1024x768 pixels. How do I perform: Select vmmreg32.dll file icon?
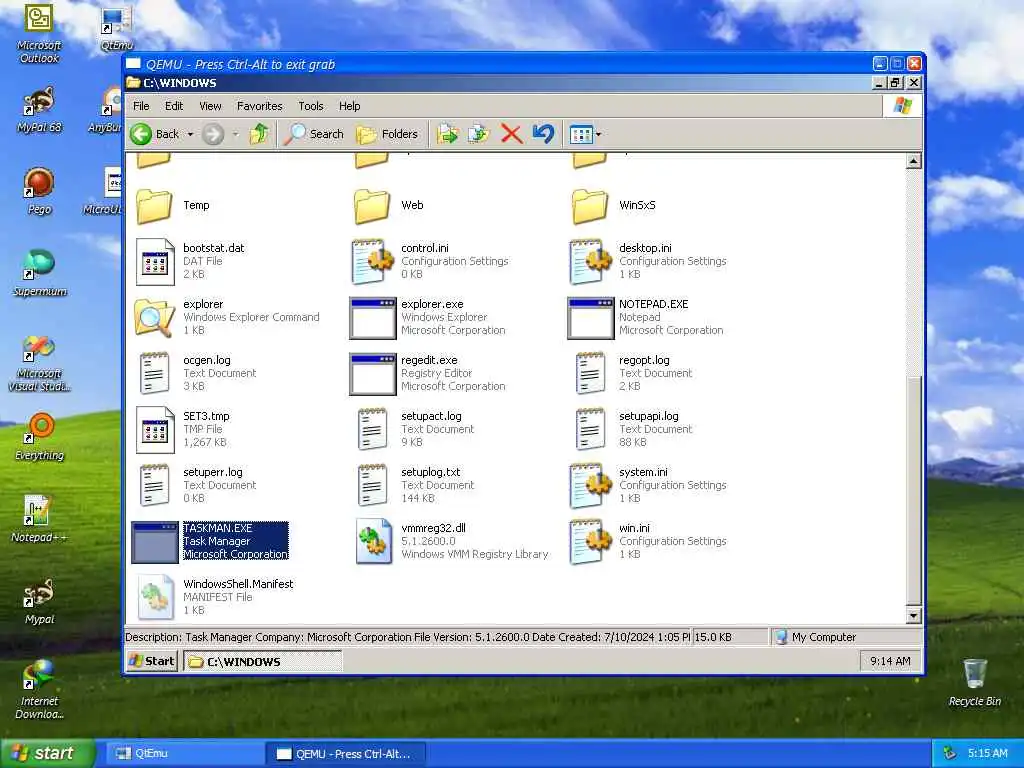click(373, 541)
